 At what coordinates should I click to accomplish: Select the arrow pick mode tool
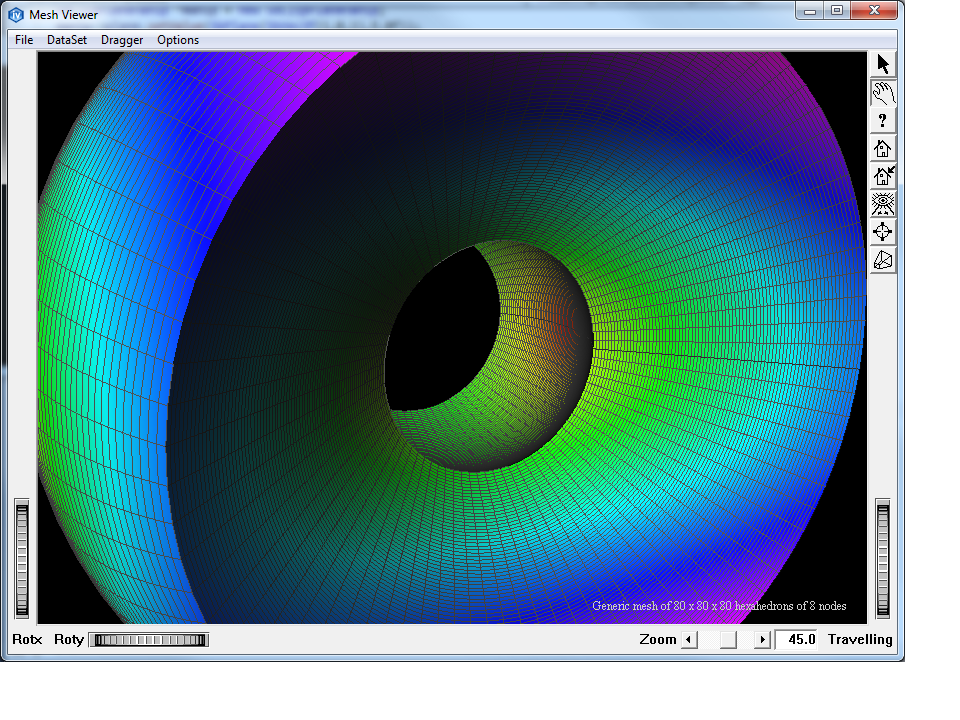882,65
